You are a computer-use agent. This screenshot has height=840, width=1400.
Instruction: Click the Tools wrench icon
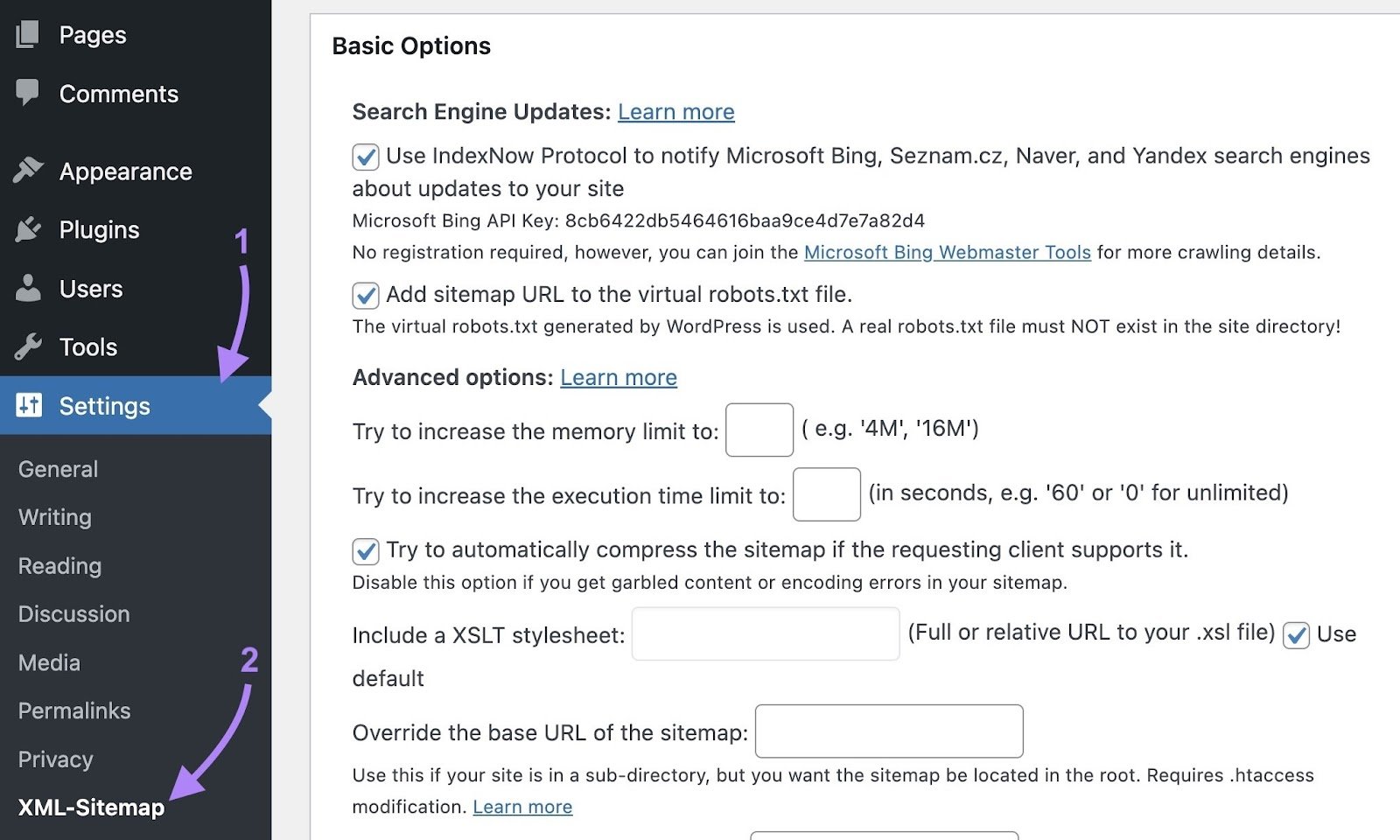click(29, 346)
